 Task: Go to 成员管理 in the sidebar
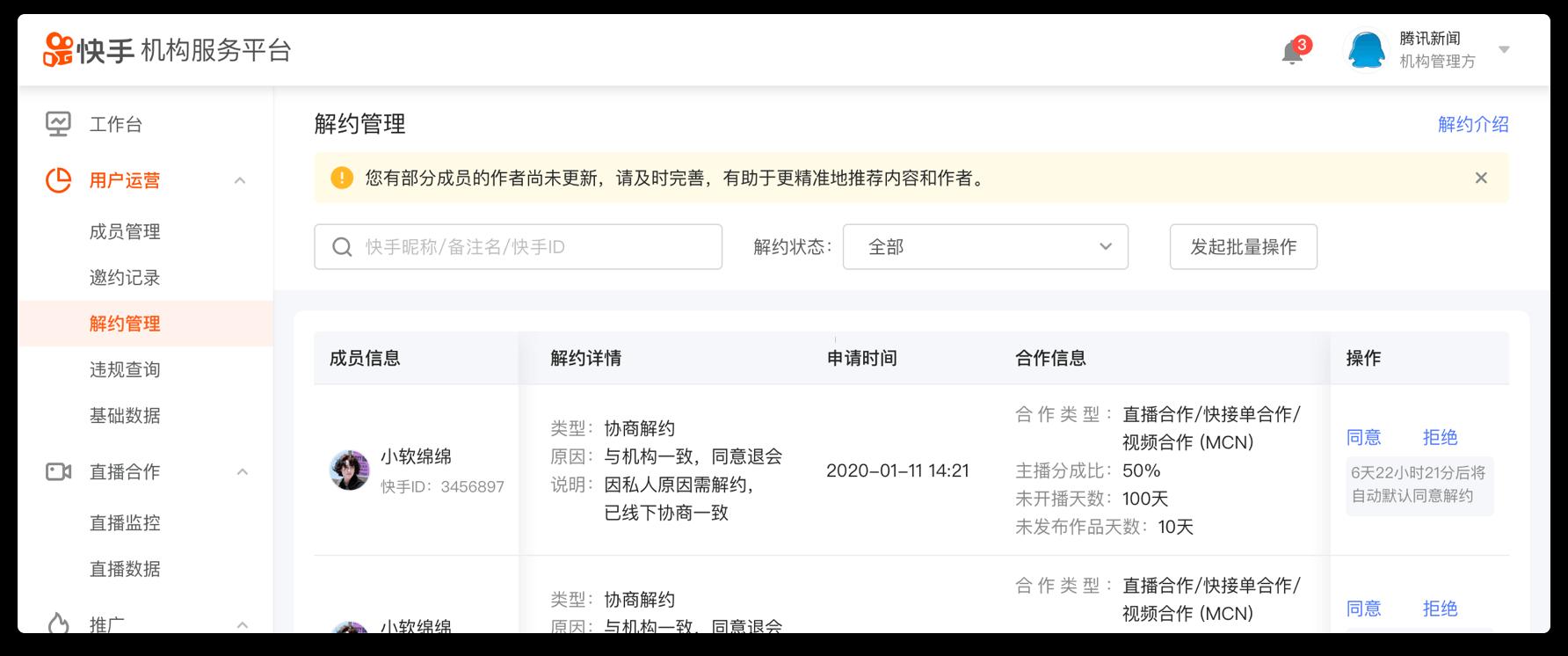click(125, 232)
